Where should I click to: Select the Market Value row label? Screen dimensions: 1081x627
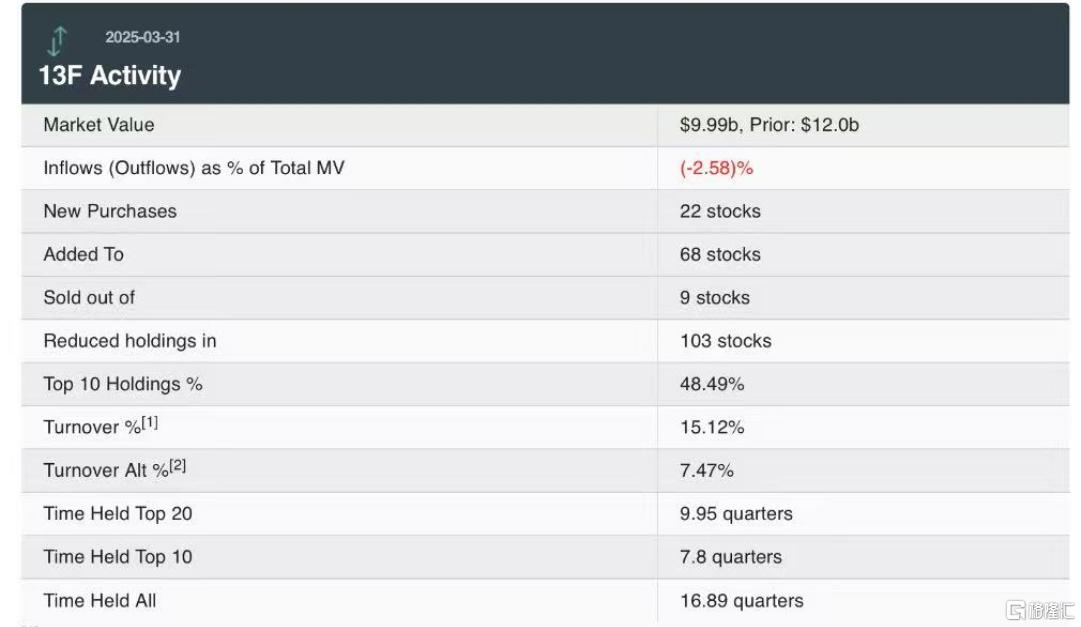(x=99, y=125)
